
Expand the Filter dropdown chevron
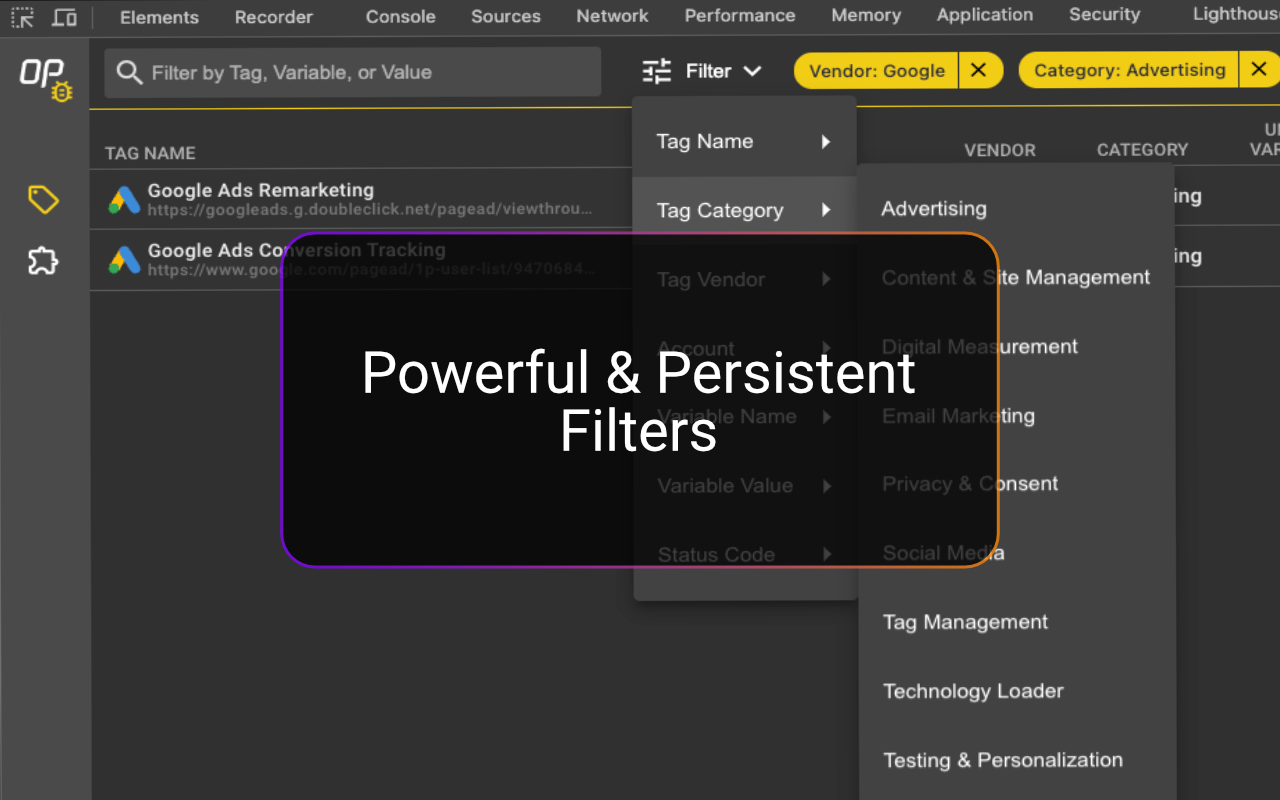point(753,71)
